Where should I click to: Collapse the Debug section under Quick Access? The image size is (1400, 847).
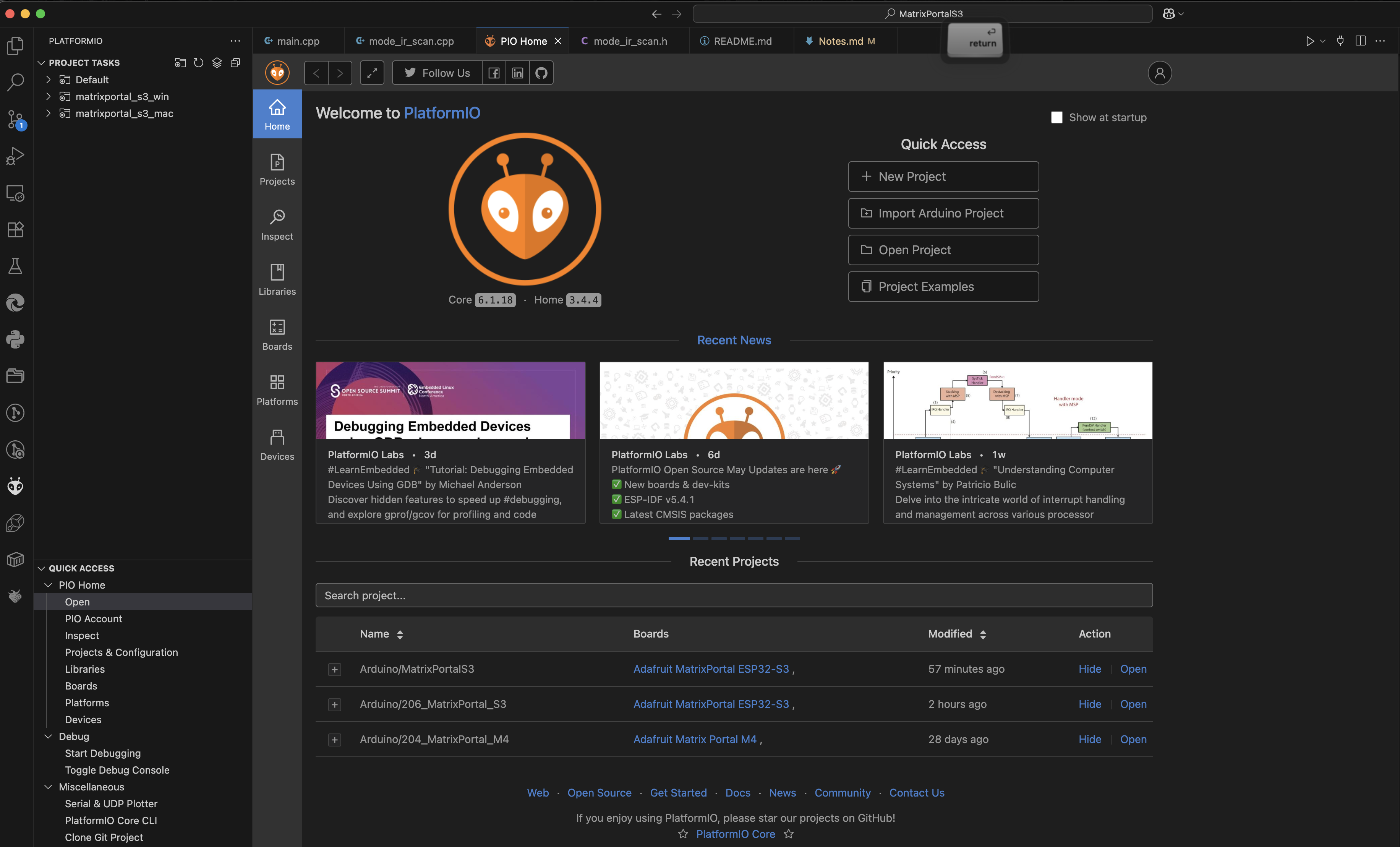(48, 736)
